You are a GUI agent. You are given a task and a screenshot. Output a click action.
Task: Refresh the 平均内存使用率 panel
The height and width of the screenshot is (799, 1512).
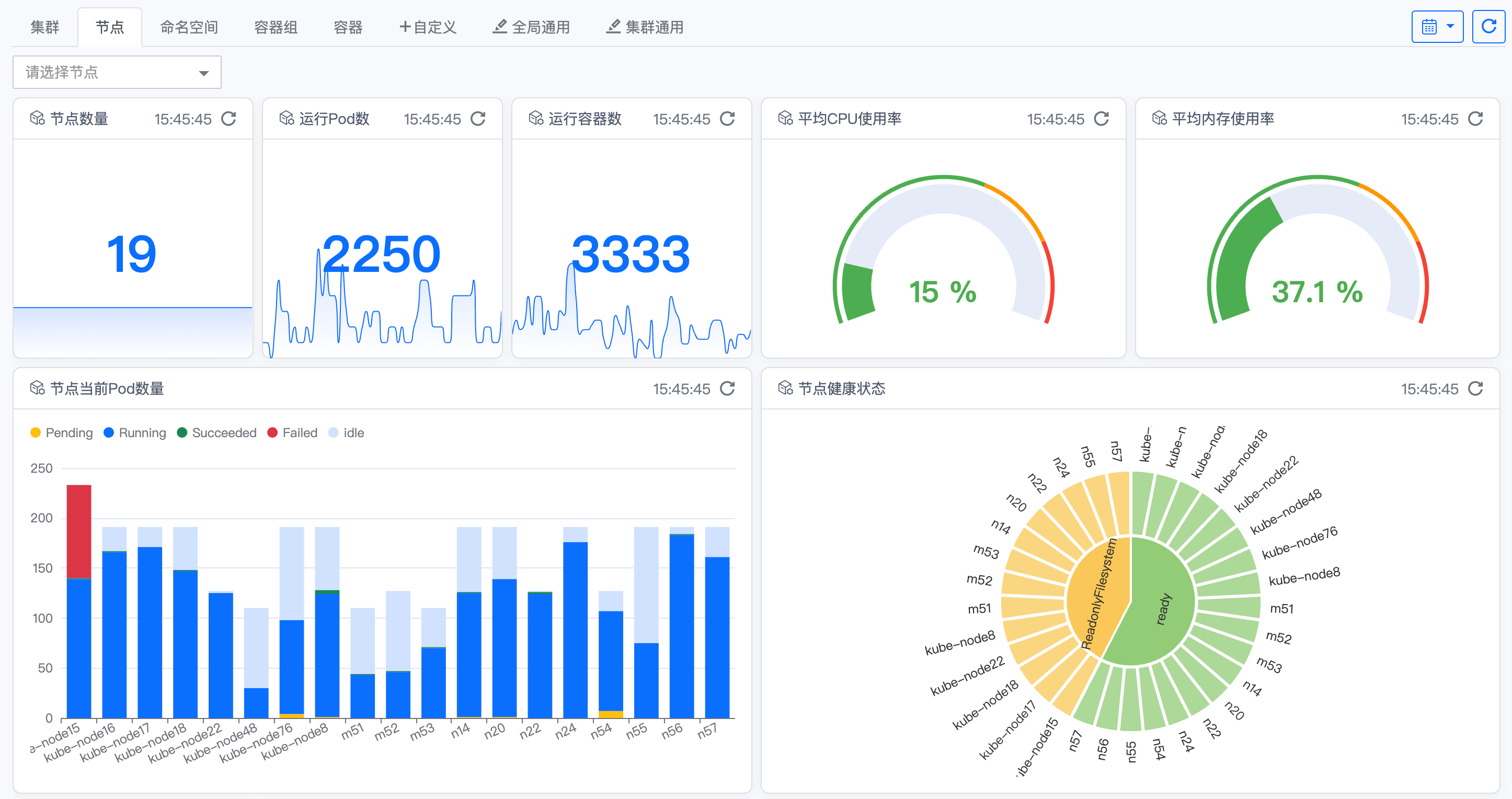point(1475,119)
